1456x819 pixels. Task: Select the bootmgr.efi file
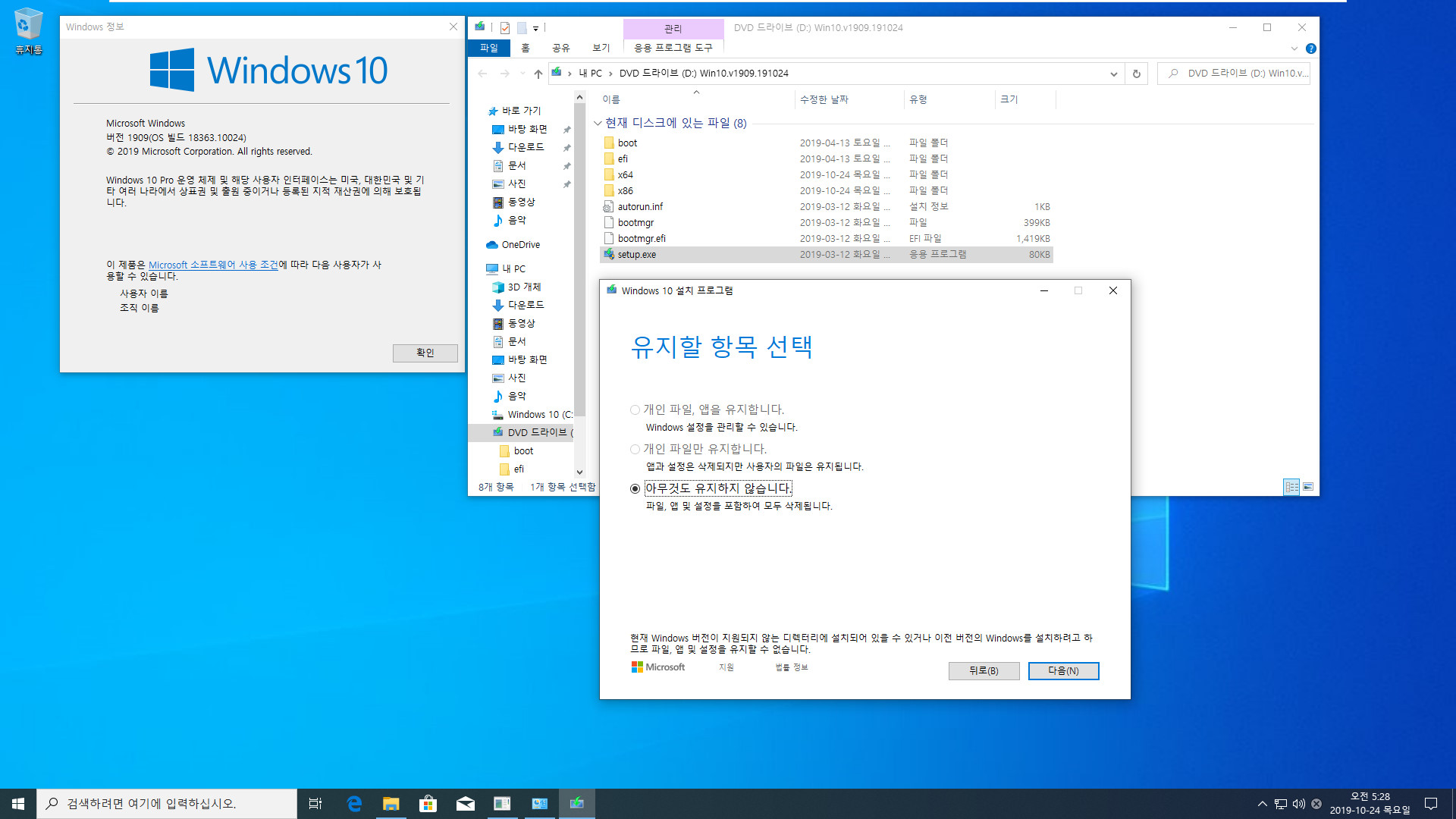coord(826,238)
